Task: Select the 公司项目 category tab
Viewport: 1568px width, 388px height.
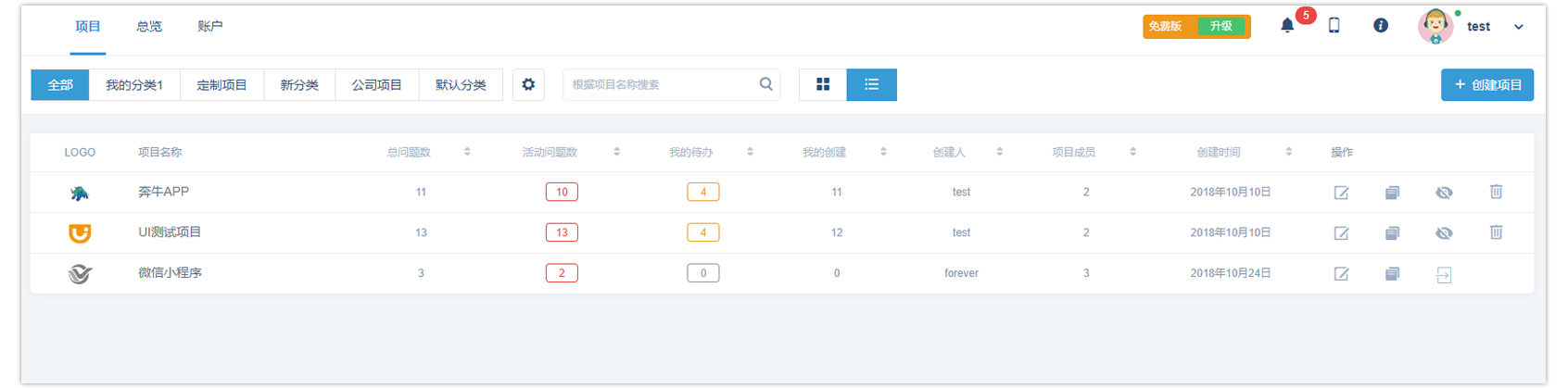Action: pyautogui.click(x=377, y=85)
